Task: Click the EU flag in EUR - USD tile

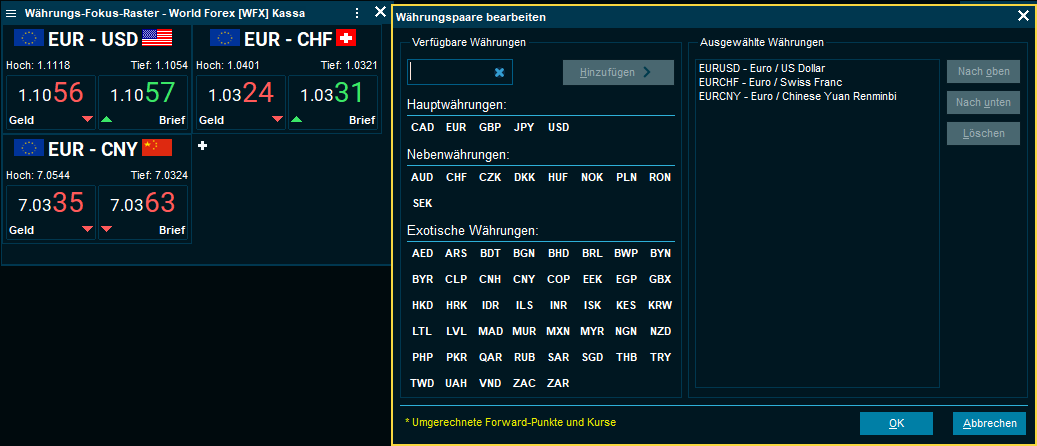Action: (x=28, y=38)
